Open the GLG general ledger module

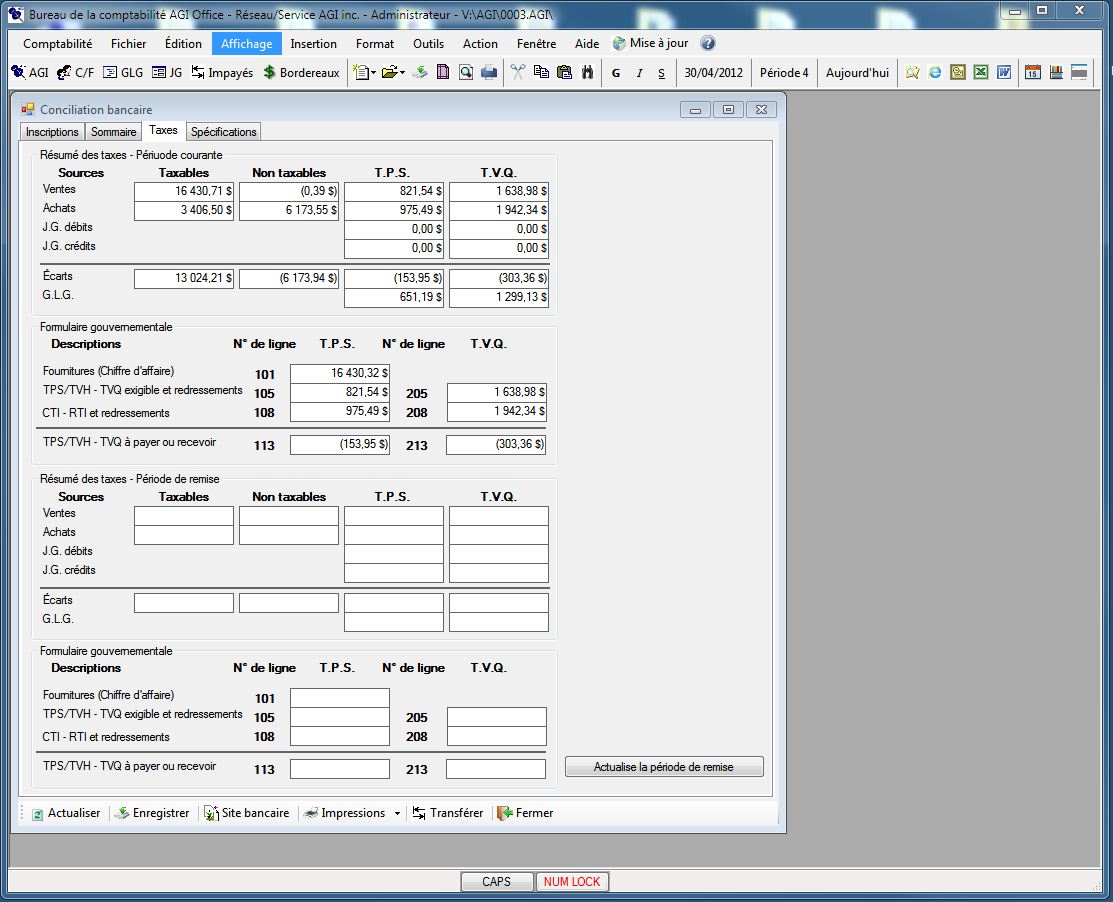tap(123, 72)
